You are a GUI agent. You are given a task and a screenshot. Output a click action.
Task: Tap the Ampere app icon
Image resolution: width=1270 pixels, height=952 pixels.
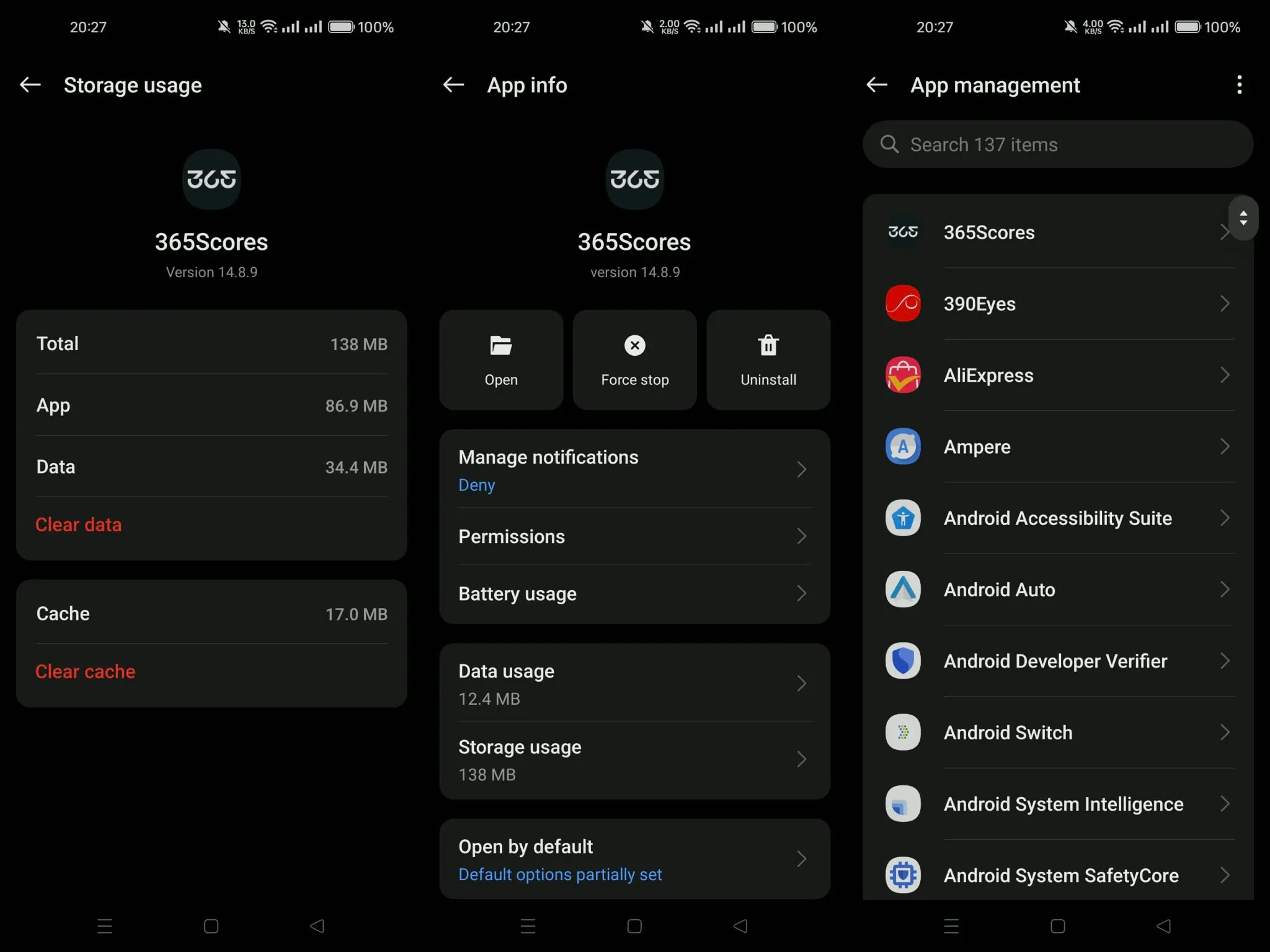point(903,446)
